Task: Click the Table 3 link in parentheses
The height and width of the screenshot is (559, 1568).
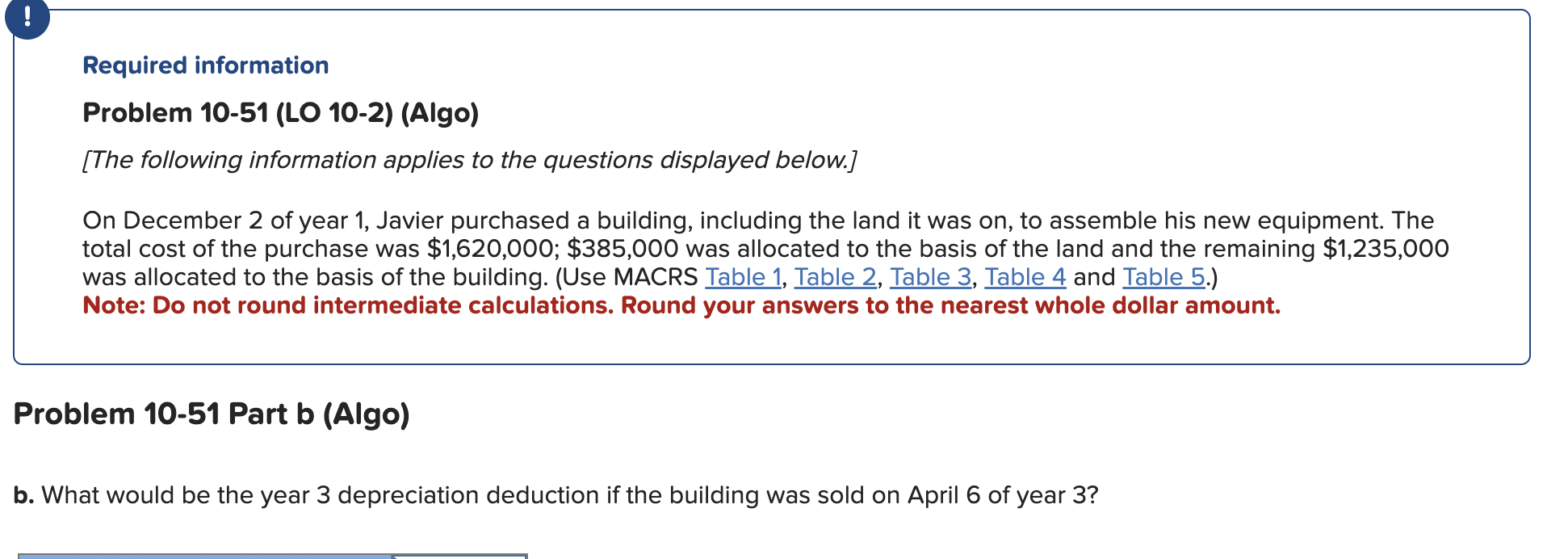Action: (x=929, y=278)
